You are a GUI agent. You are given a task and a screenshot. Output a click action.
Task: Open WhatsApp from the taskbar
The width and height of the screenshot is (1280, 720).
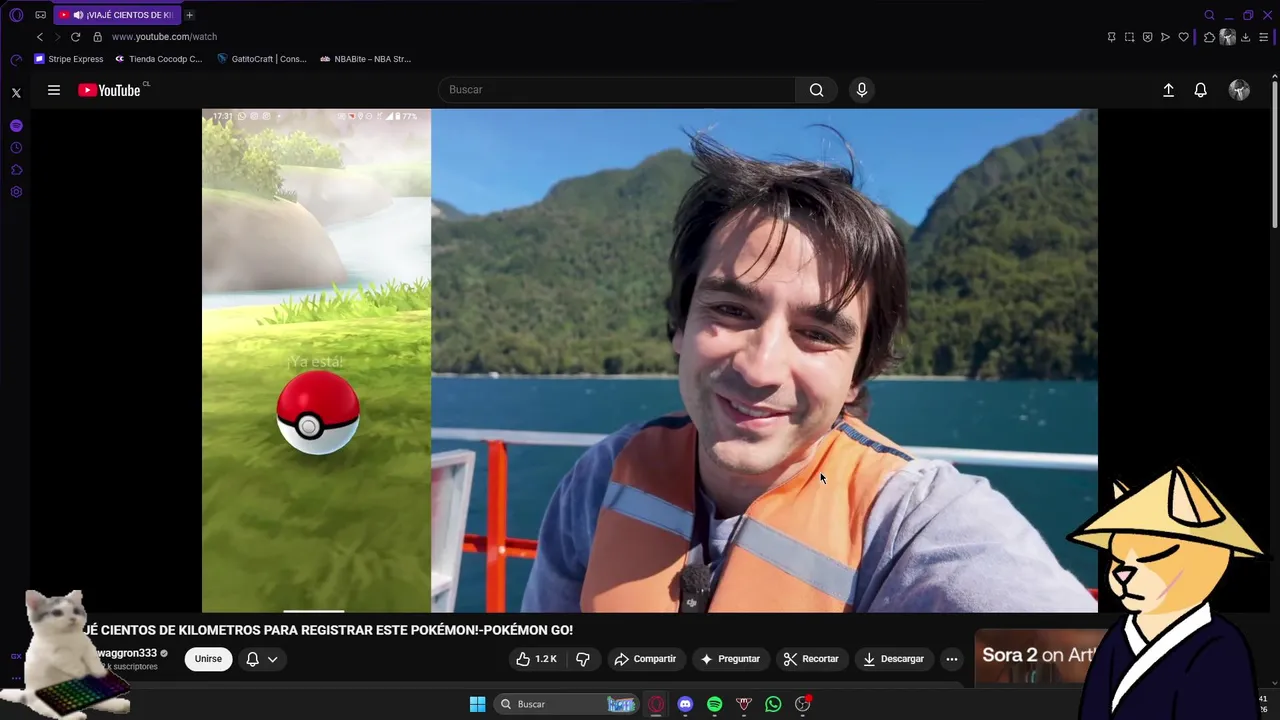point(773,704)
